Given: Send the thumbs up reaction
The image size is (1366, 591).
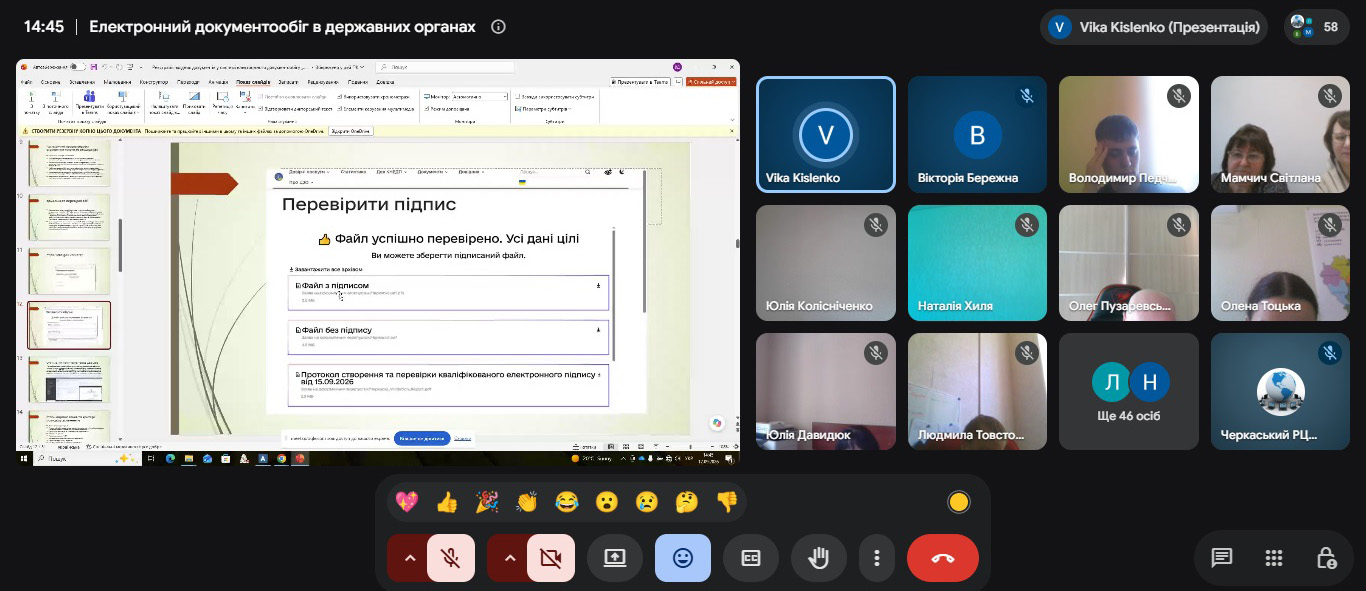Looking at the screenshot, I should click(x=447, y=502).
